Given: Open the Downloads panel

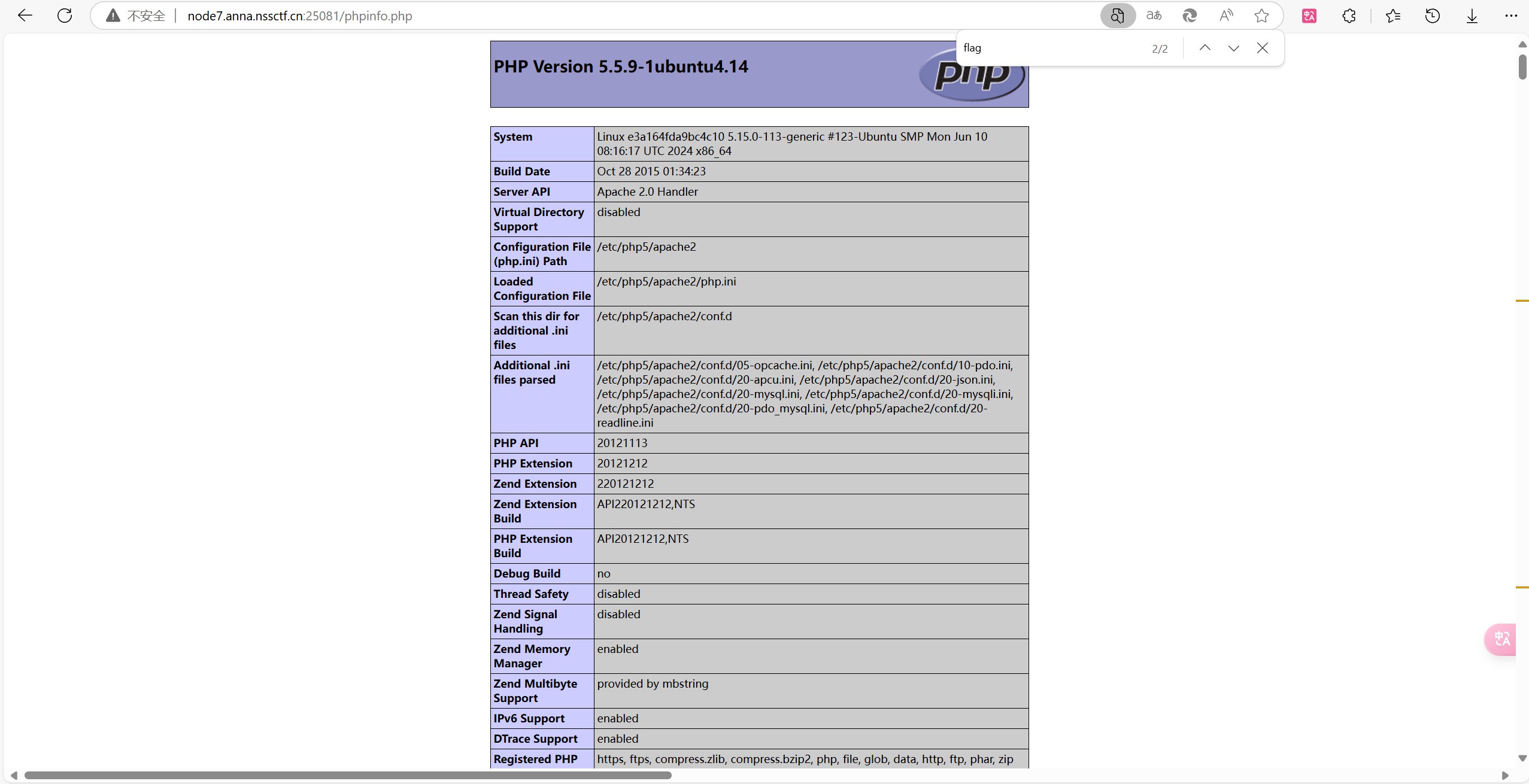Looking at the screenshot, I should [1472, 16].
